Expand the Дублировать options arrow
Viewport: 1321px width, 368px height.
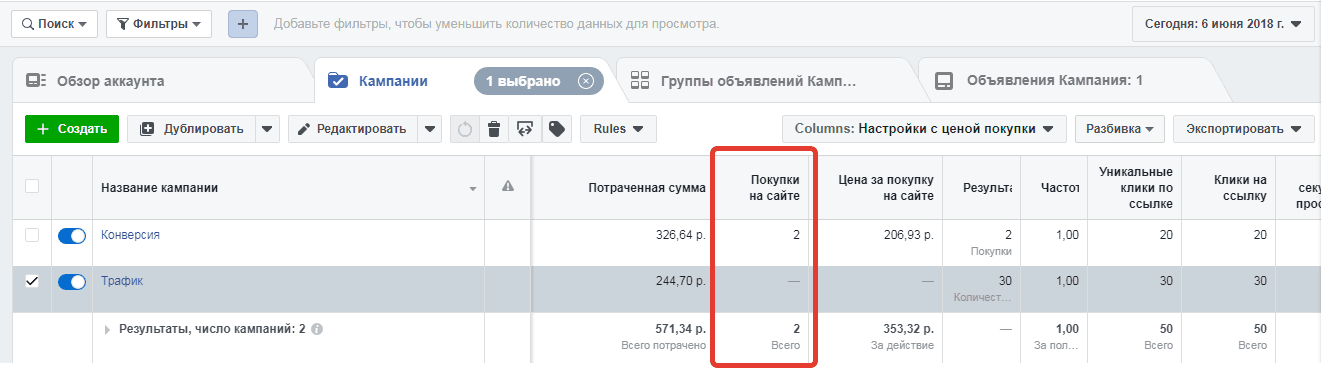268,129
